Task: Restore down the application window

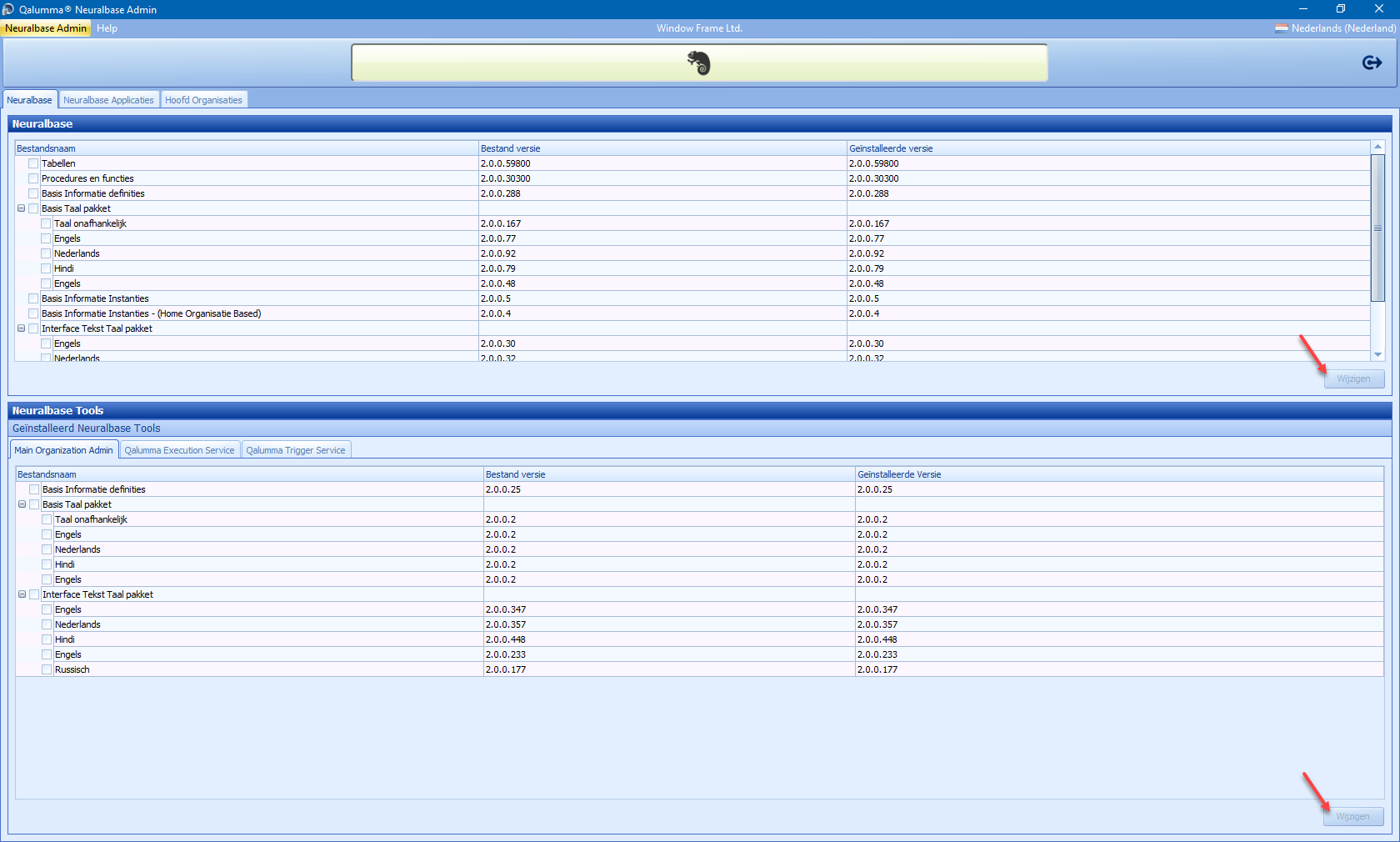Action: tap(1341, 9)
